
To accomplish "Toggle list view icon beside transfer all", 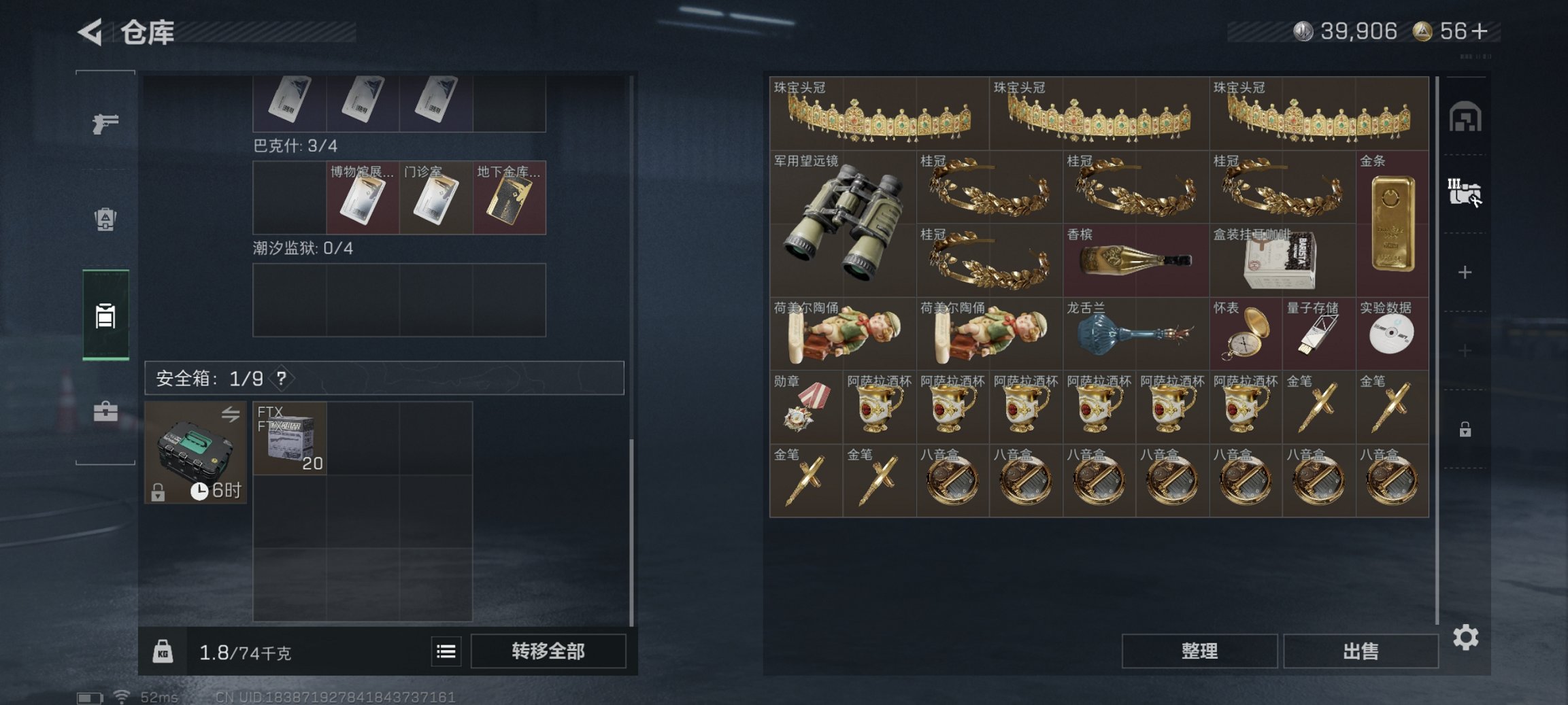I will pos(446,651).
